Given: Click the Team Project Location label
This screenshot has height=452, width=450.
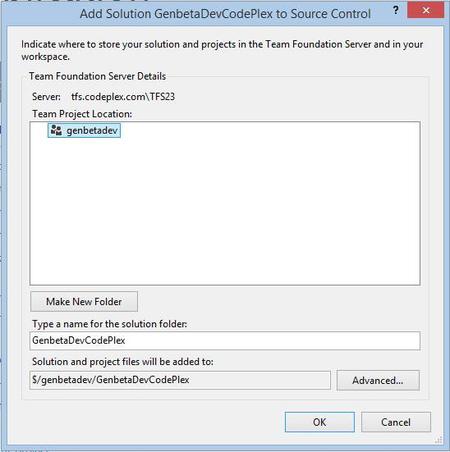Looking at the screenshot, I should coord(82,114).
